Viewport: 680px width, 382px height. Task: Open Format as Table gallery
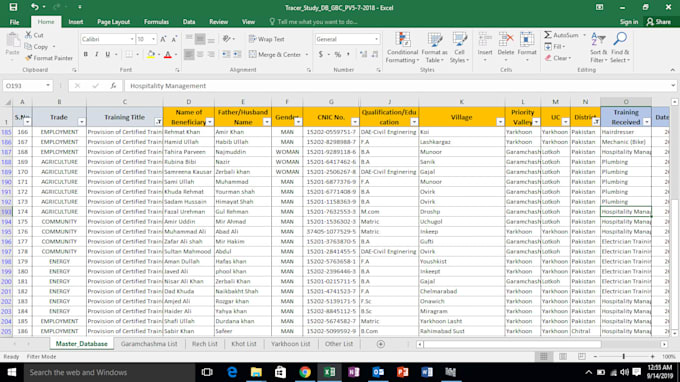[x=434, y=48]
